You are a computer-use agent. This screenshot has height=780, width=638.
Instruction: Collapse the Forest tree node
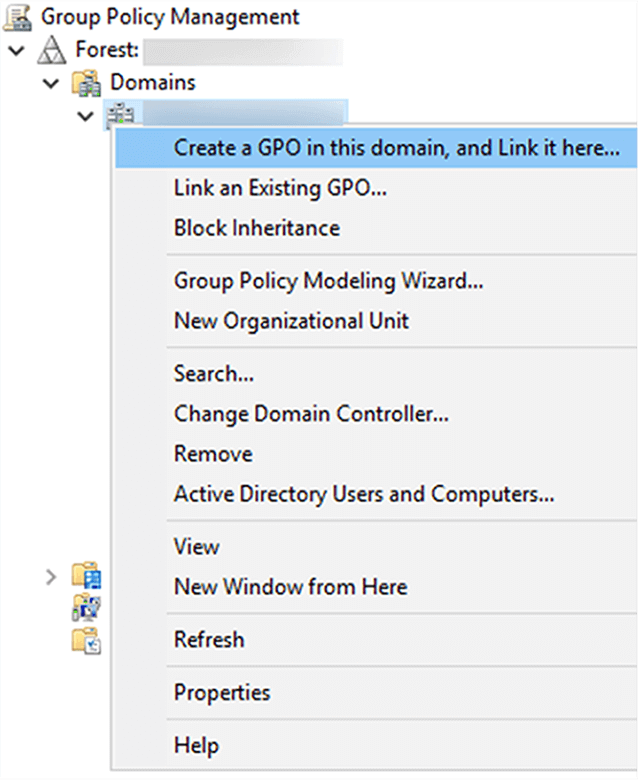pos(17,50)
